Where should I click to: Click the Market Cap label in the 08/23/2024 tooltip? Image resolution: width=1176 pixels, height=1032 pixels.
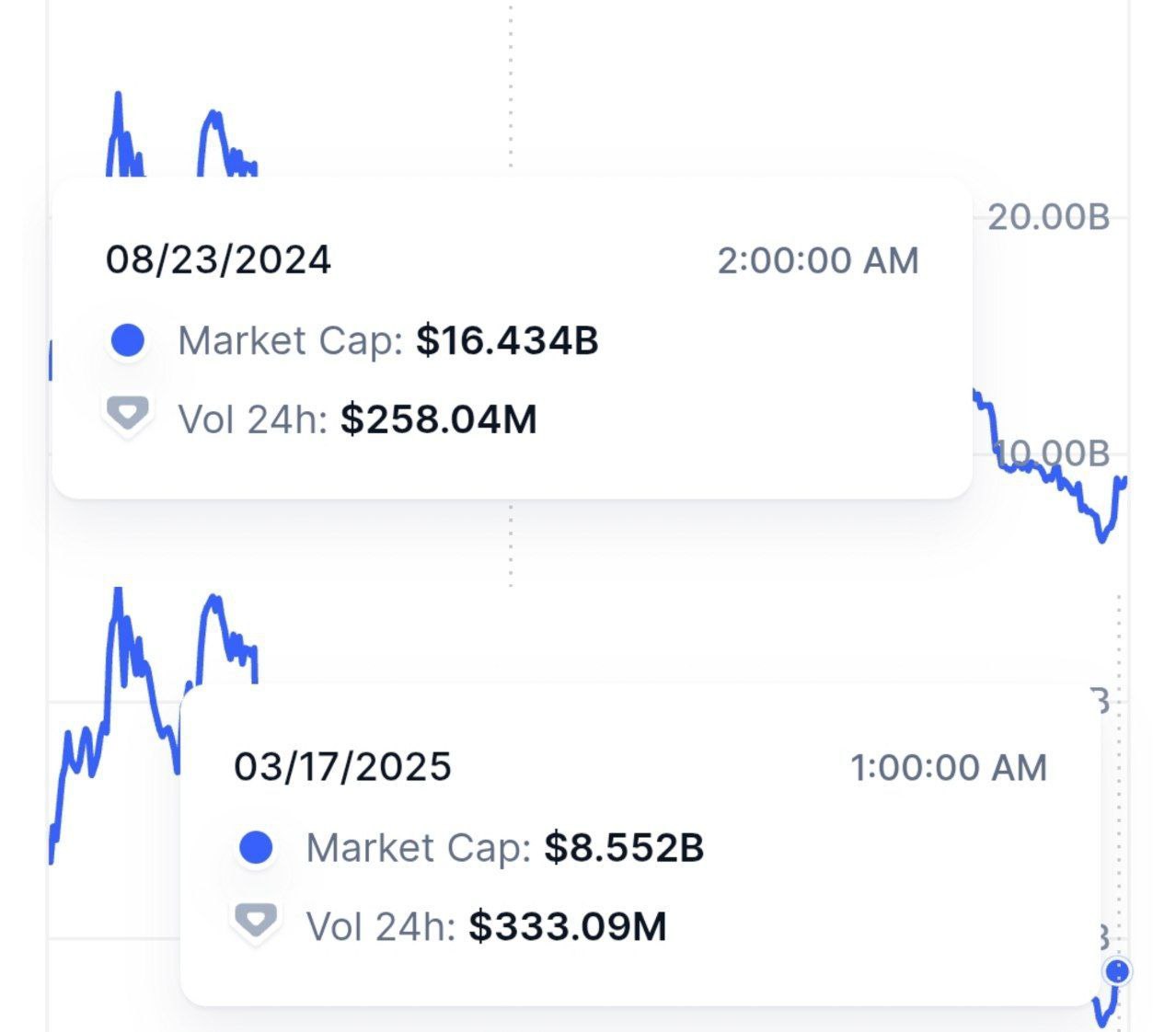pos(291,340)
